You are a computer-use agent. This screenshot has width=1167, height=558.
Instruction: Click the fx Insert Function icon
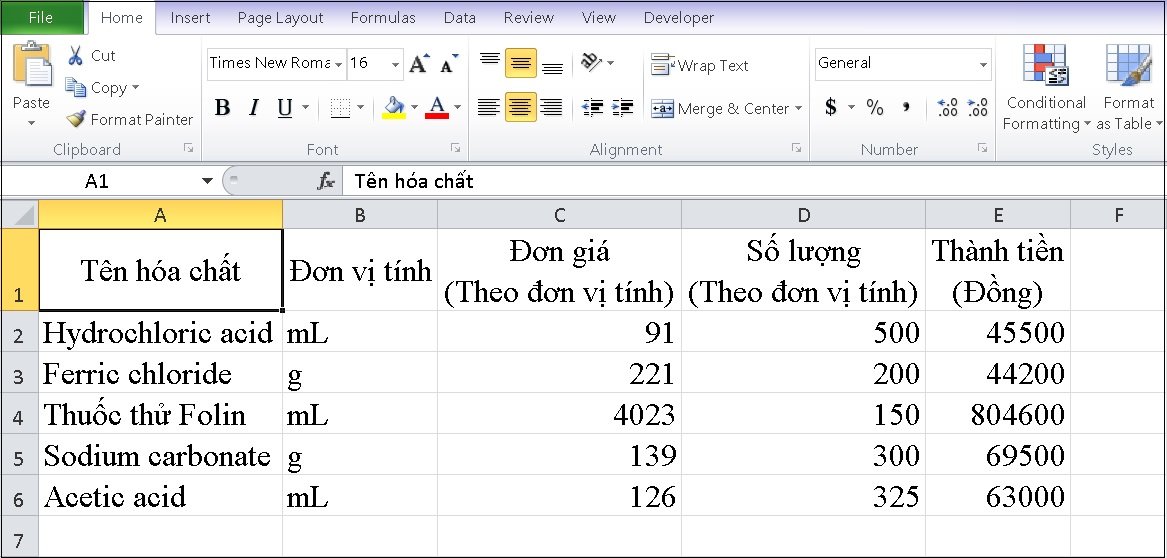coord(325,181)
